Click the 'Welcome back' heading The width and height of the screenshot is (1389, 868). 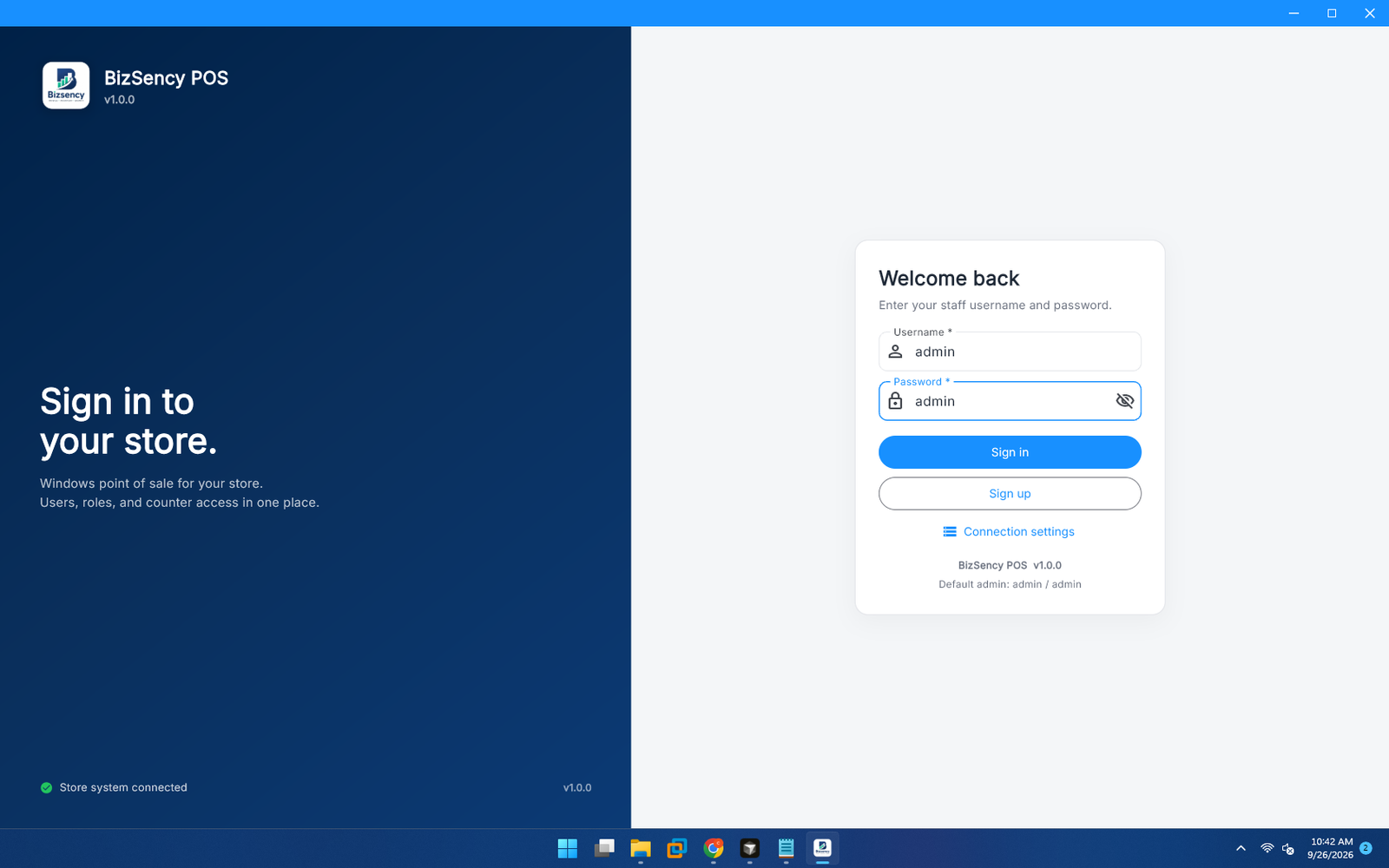pyautogui.click(x=949, y=279)
